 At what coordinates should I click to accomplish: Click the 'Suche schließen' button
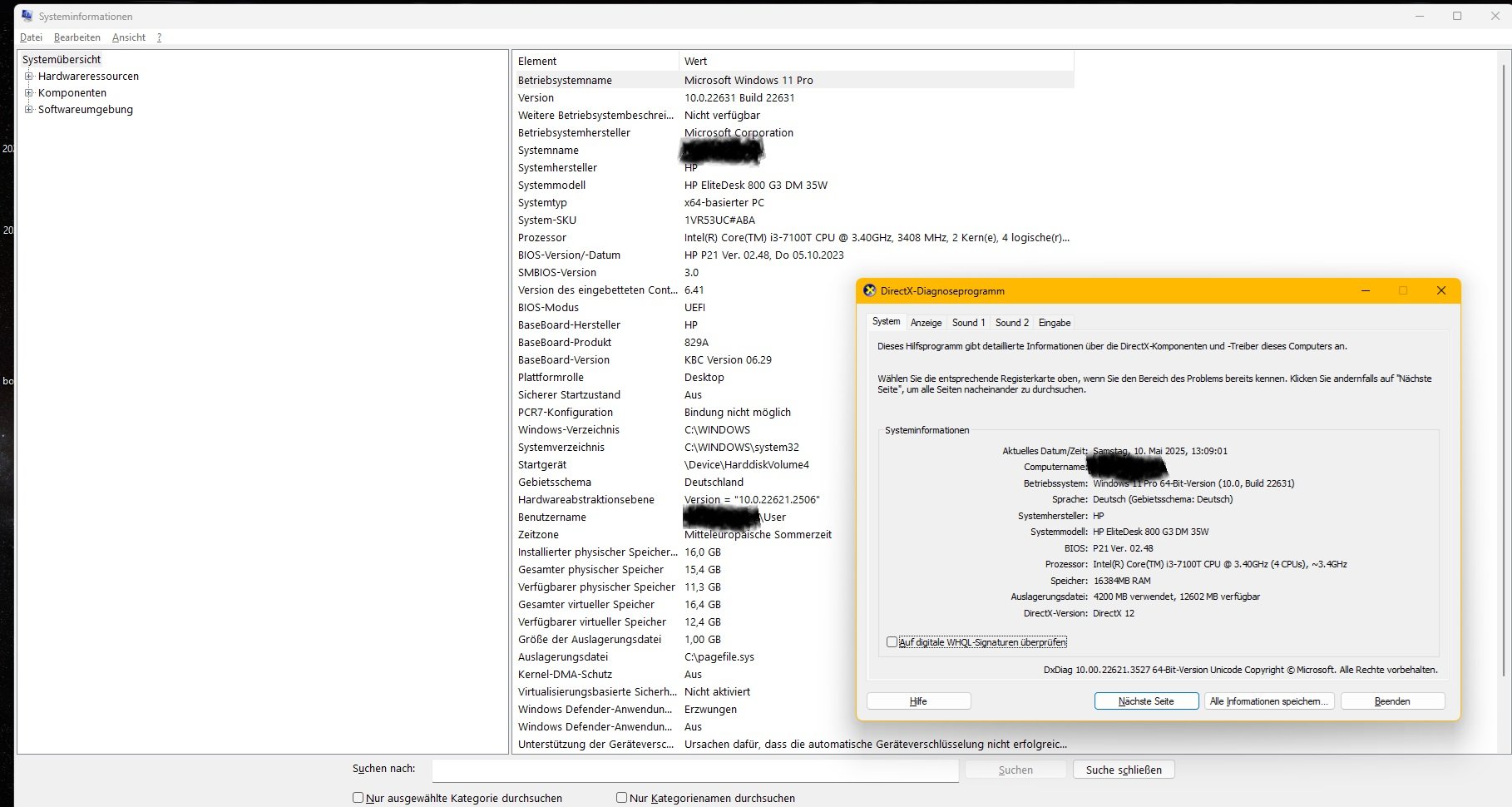(1124, 770)
